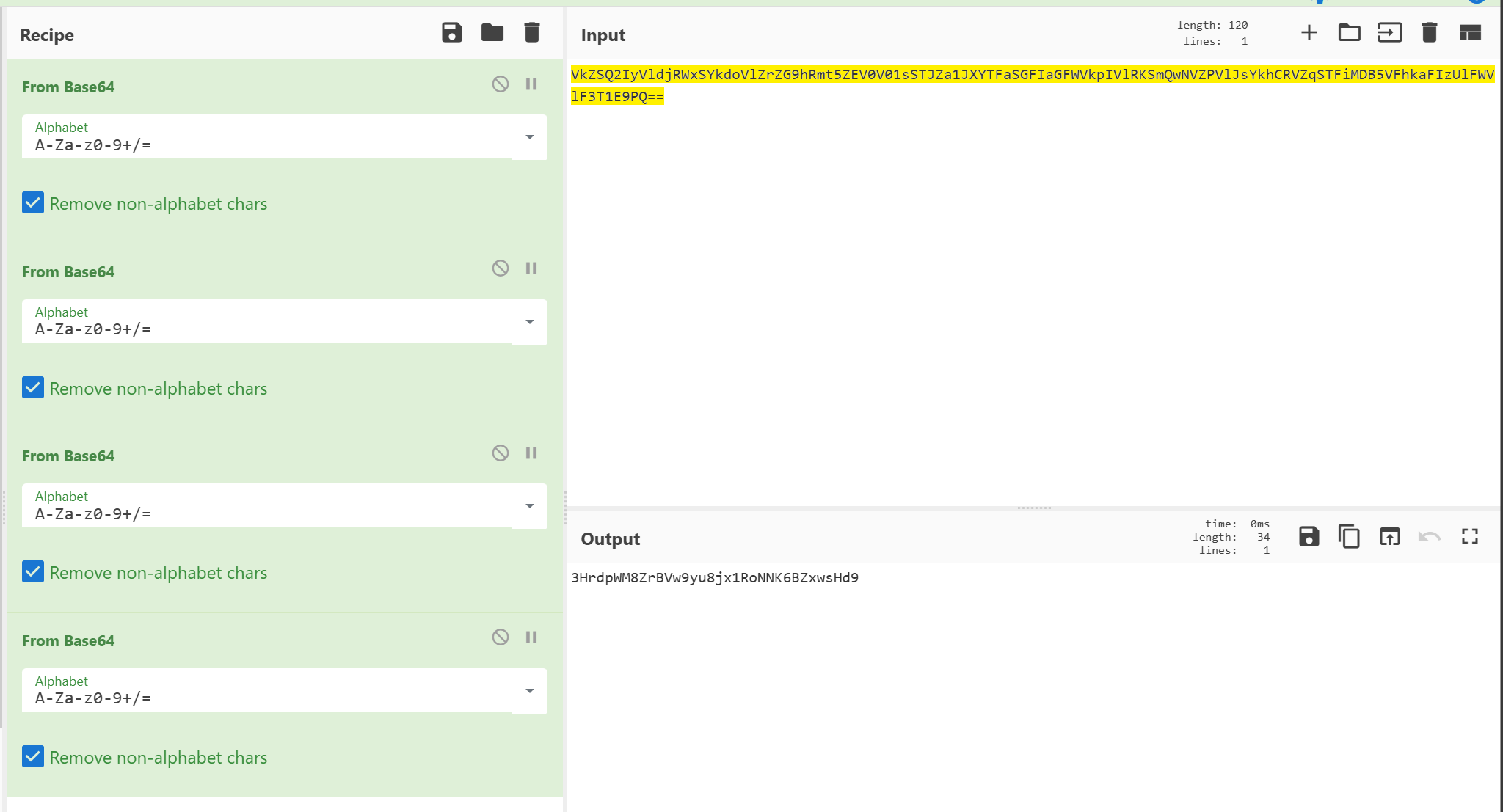Set a breakpoint on the second From Base64

click(x=531, y=268)
